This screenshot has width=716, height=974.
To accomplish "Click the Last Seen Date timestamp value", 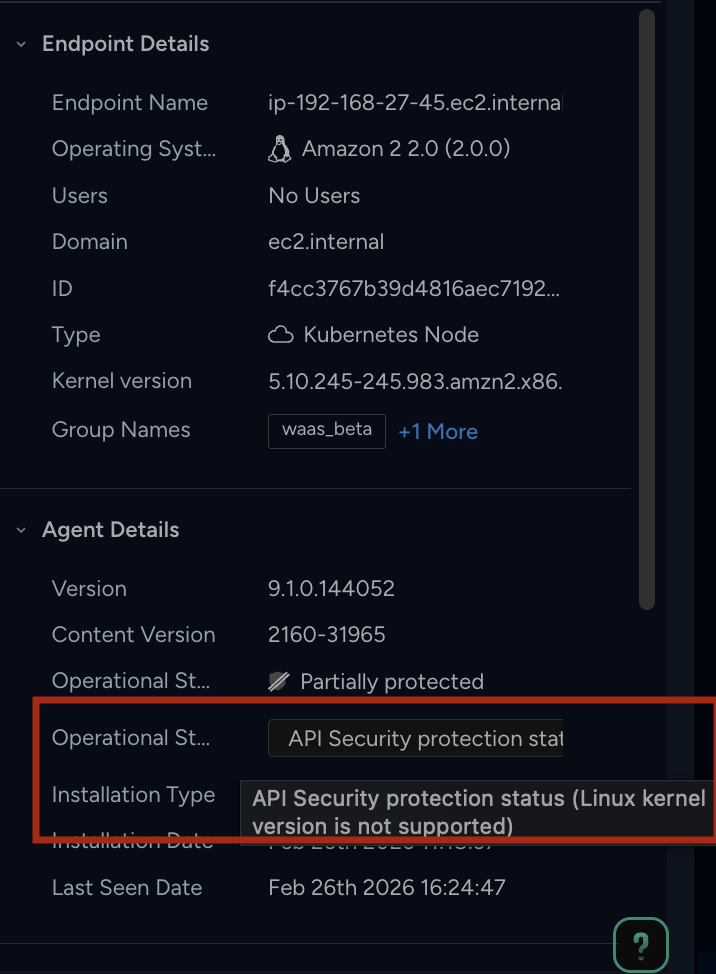I will click(x=387, y=887).
